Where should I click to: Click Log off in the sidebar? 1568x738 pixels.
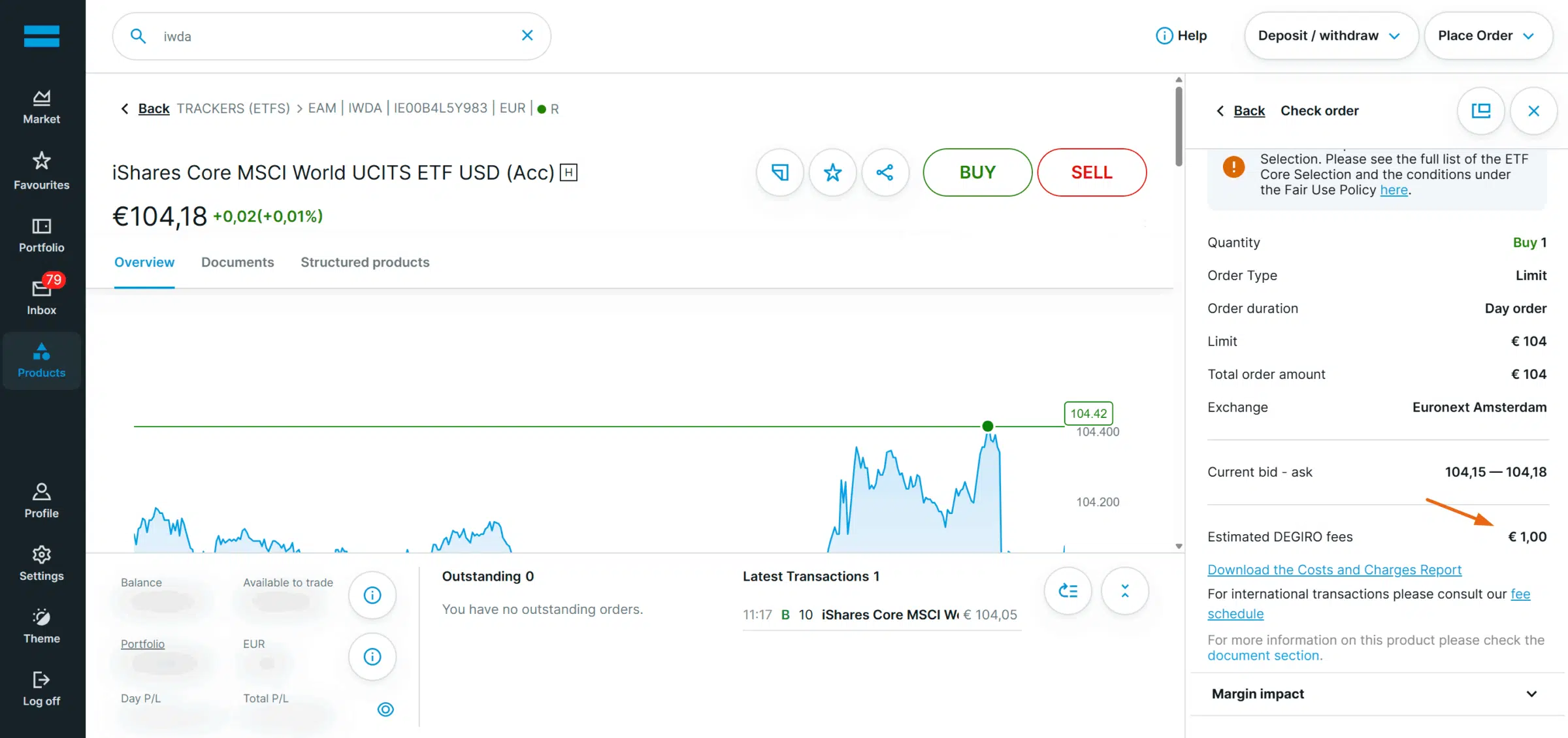pyautogui.click(x=41, y=689)
